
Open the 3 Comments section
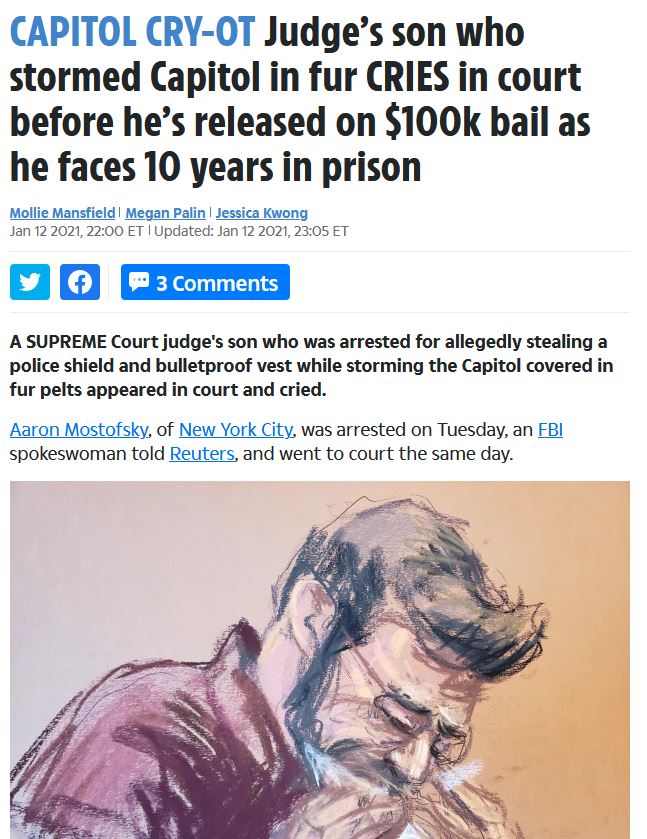(x=205, y=282)
